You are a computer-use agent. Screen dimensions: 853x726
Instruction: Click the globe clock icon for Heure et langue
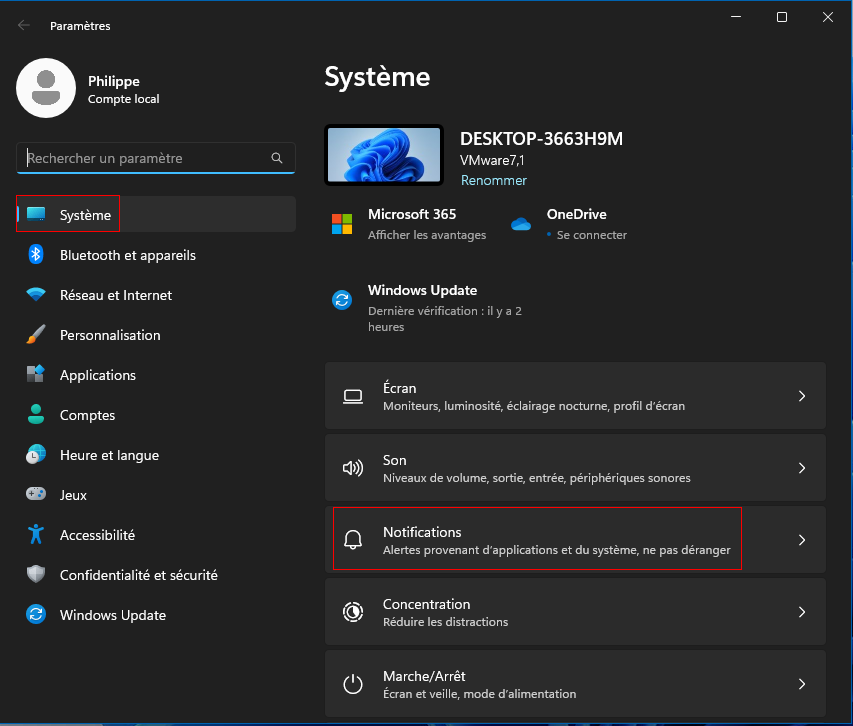tap(36, 454)
